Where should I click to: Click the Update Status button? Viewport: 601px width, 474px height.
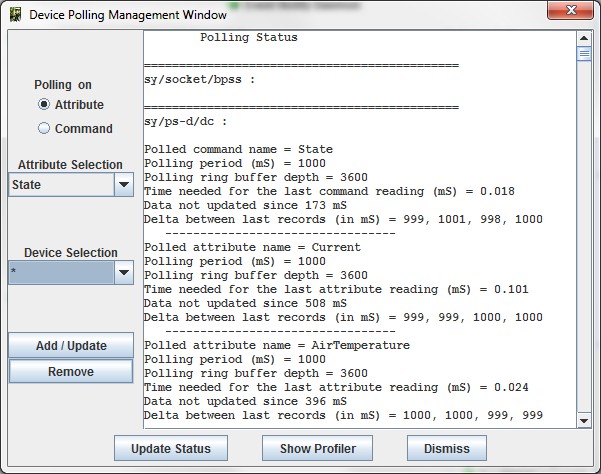[x=171, y=448]
